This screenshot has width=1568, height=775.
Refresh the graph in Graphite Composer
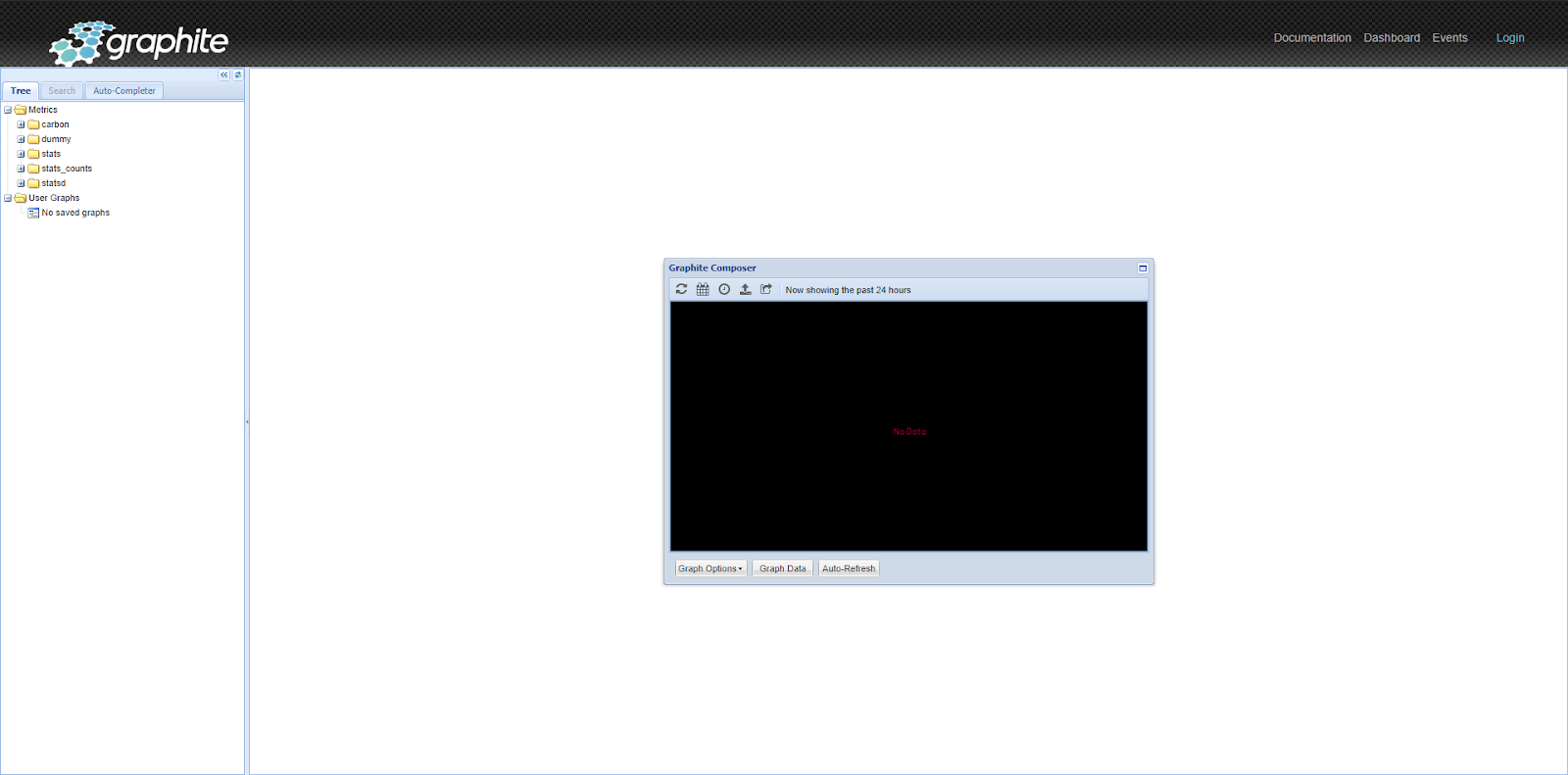click(x=681, y=289)
